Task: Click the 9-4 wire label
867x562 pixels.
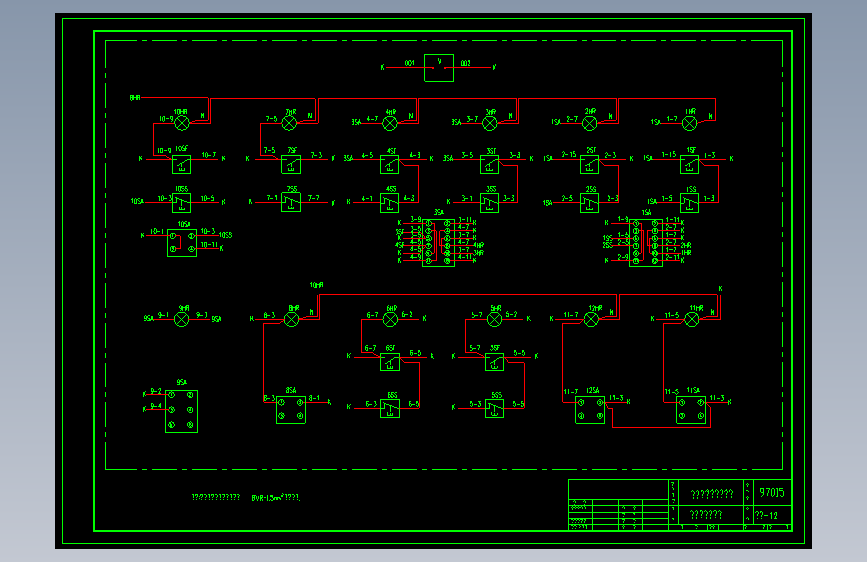Action: tap(156, 406)
